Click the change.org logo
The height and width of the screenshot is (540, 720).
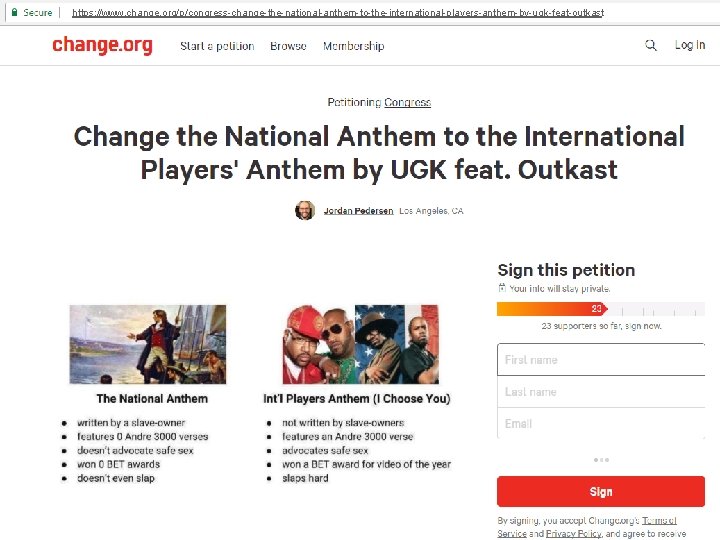click(102, 46)
